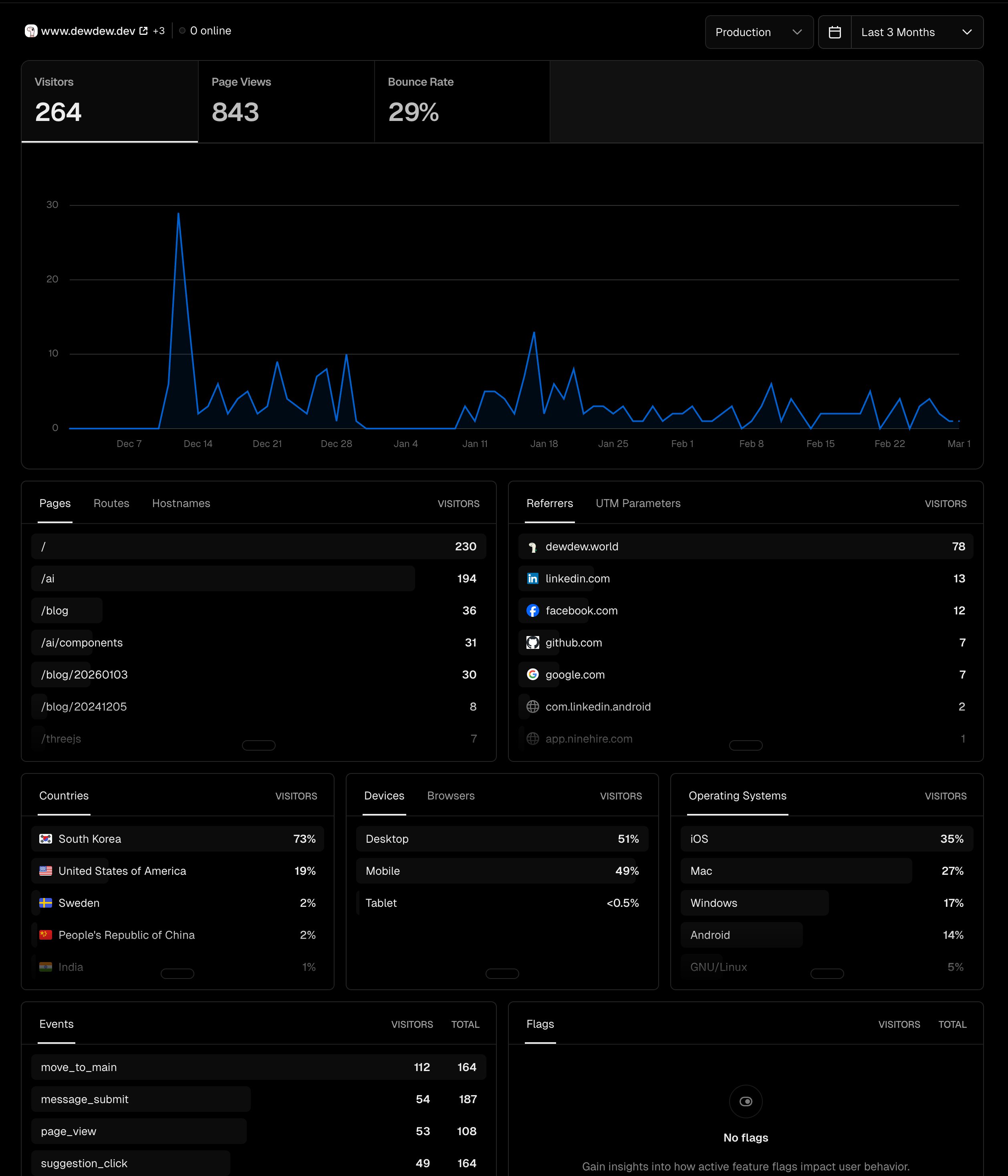Open the Production environment dropdown
This screenshot has height=1176, width=1008.
760,32
